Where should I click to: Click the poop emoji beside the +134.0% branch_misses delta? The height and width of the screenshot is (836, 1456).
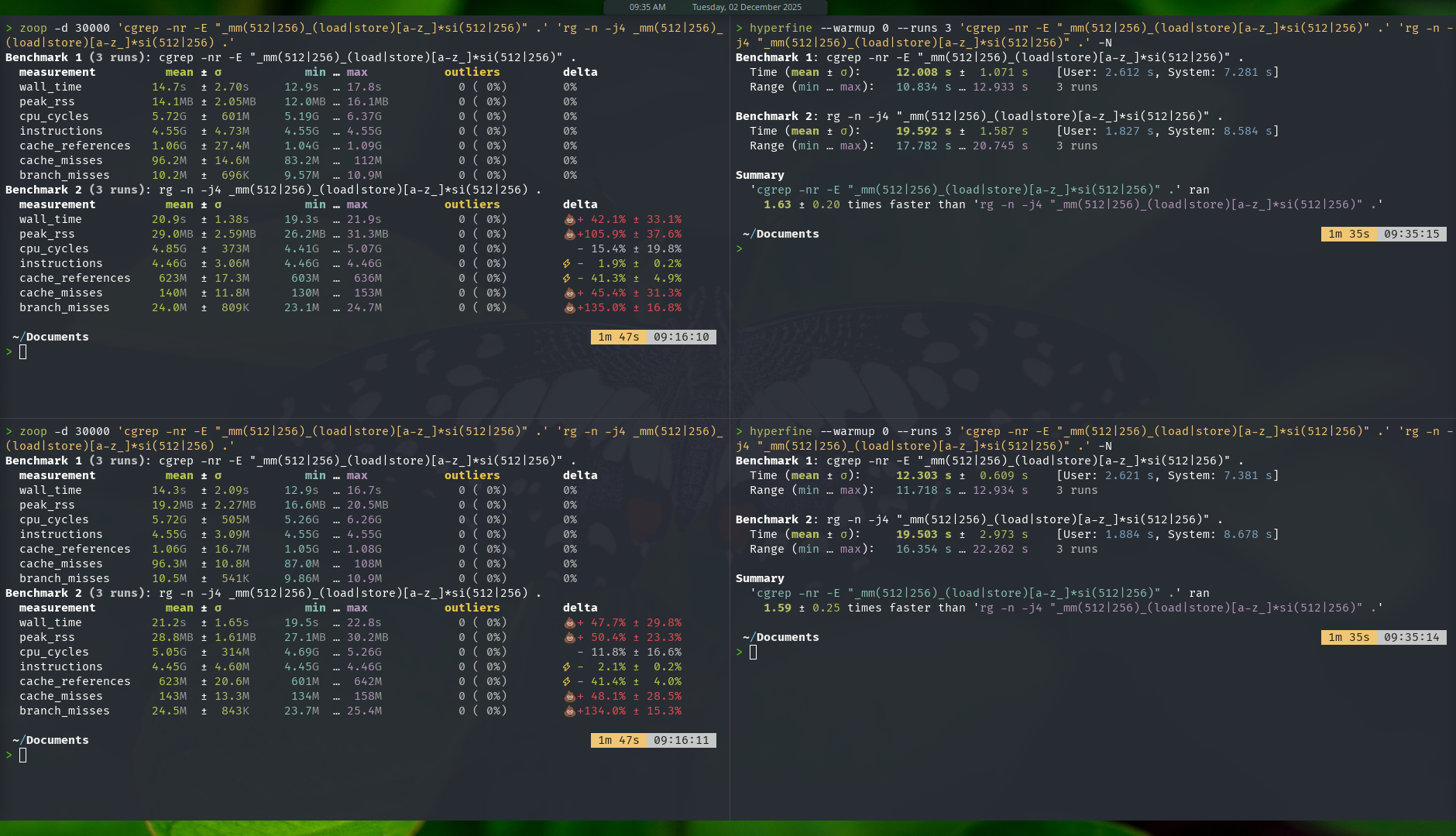pos(569,711)
